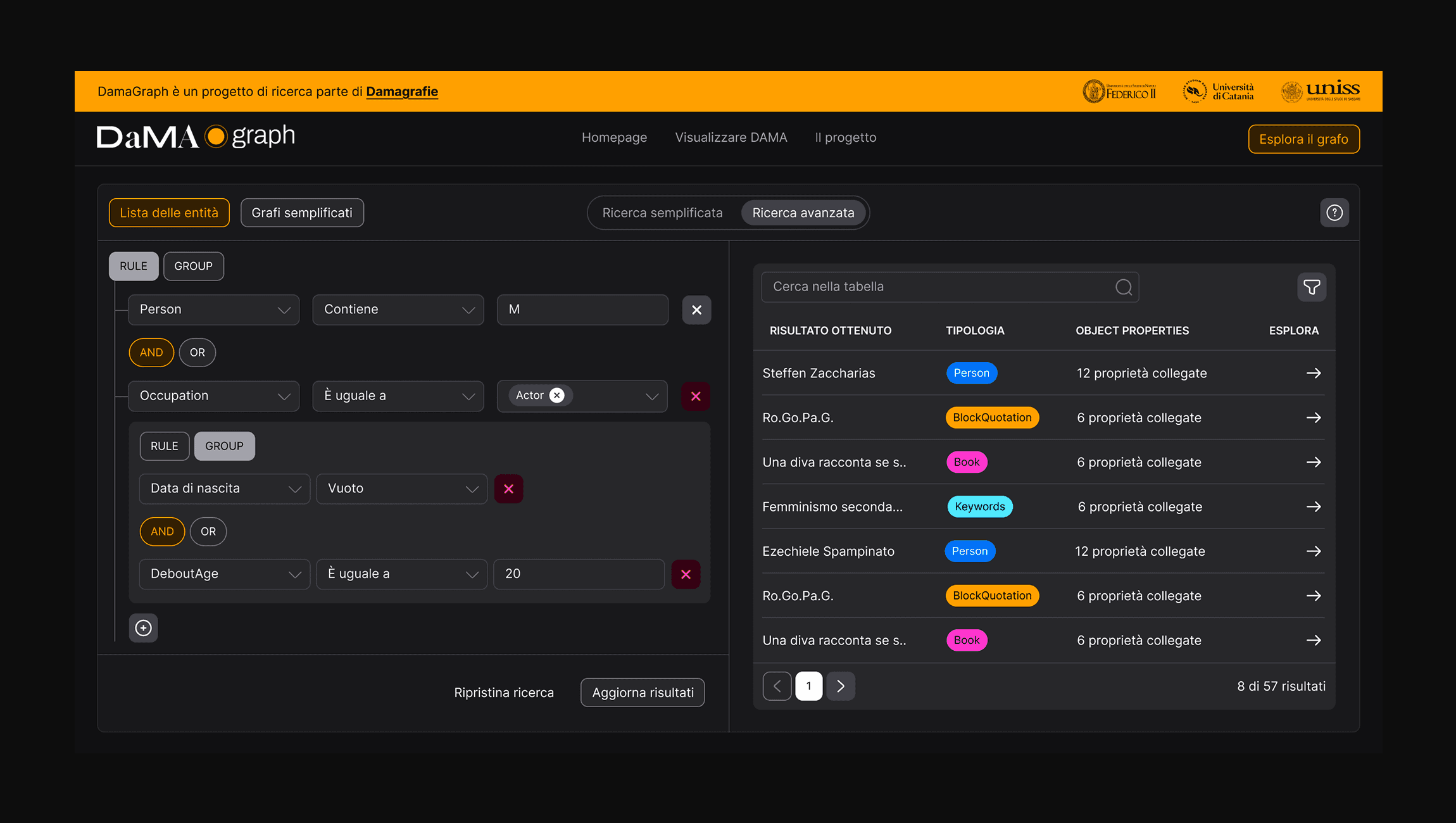Click the help question mark icon
Image resolution: width=1456 pixels, height=823 pixels.
1334,213
